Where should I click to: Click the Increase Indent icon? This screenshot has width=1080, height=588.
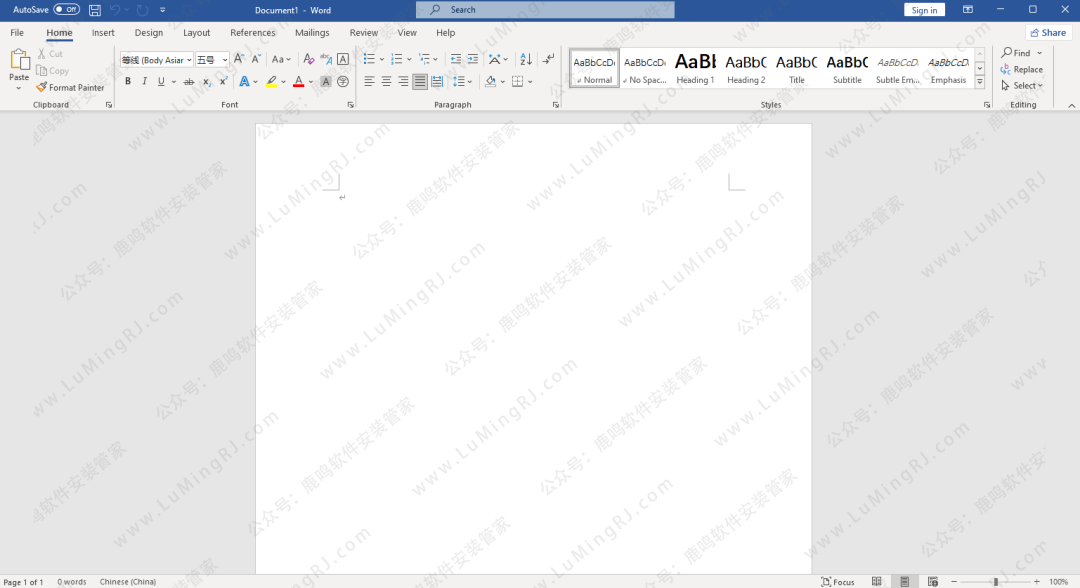point(472,59)
